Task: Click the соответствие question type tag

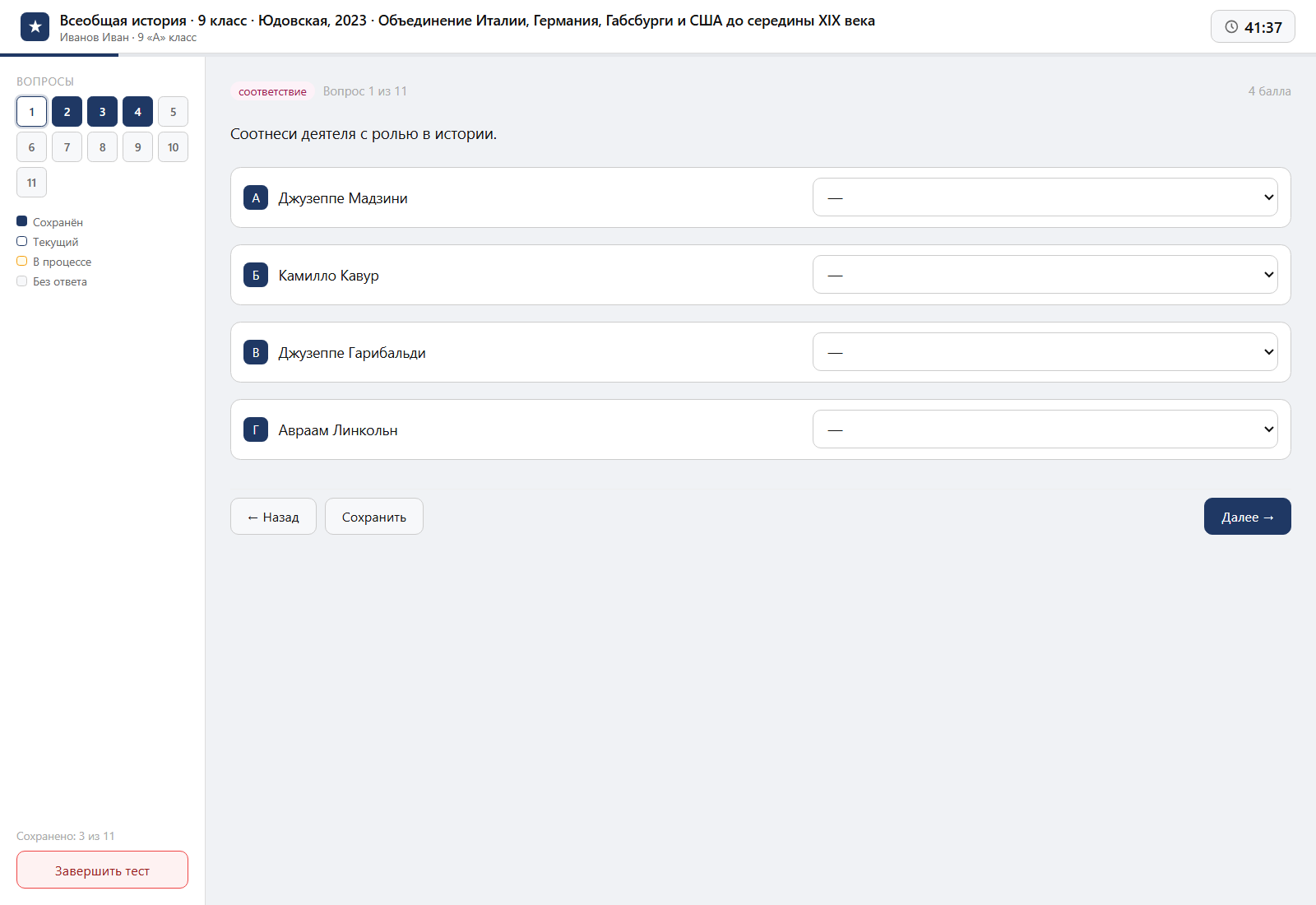Action: click(272, 91)
